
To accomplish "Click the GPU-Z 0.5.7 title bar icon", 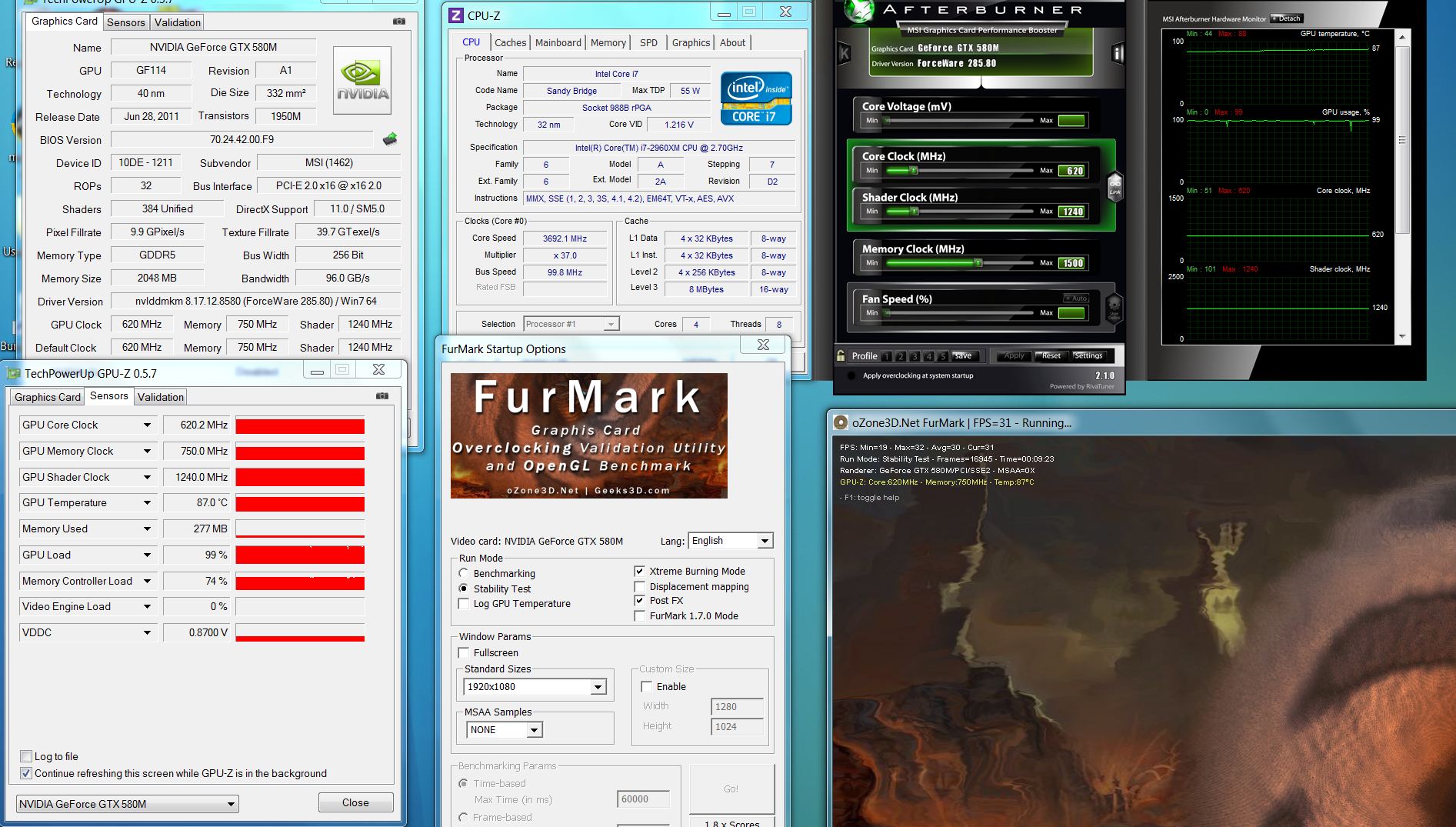I will click(x=14, y=374).
